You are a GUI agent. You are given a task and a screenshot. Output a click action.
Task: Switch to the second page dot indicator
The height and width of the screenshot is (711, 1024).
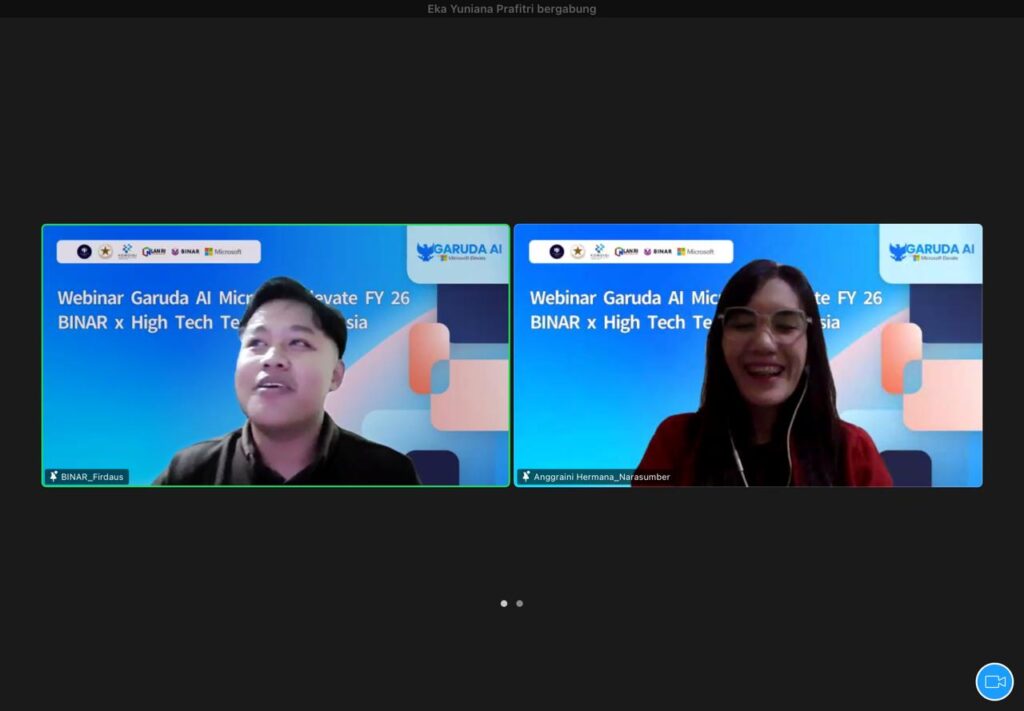[x=519, y=603]
